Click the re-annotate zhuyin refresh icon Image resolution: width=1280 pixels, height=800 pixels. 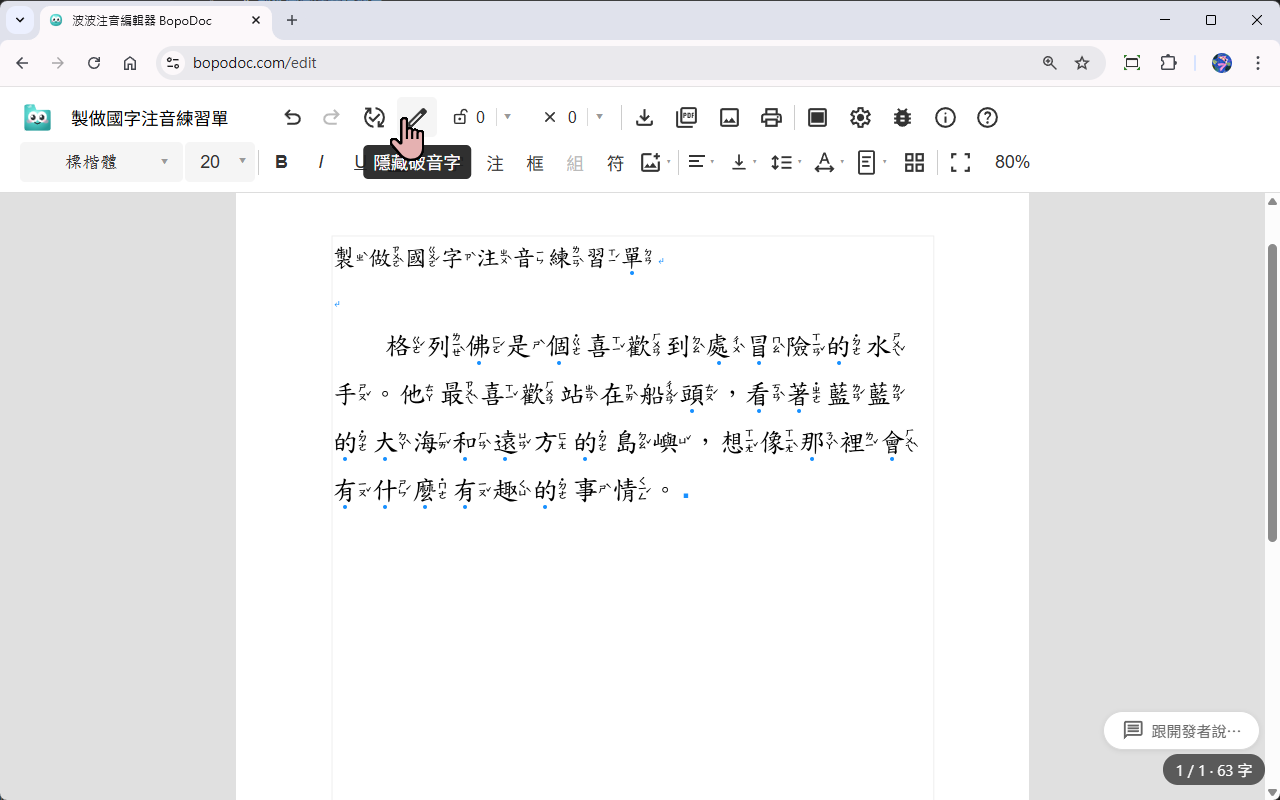pyautogui.click(x=374, y=117)
